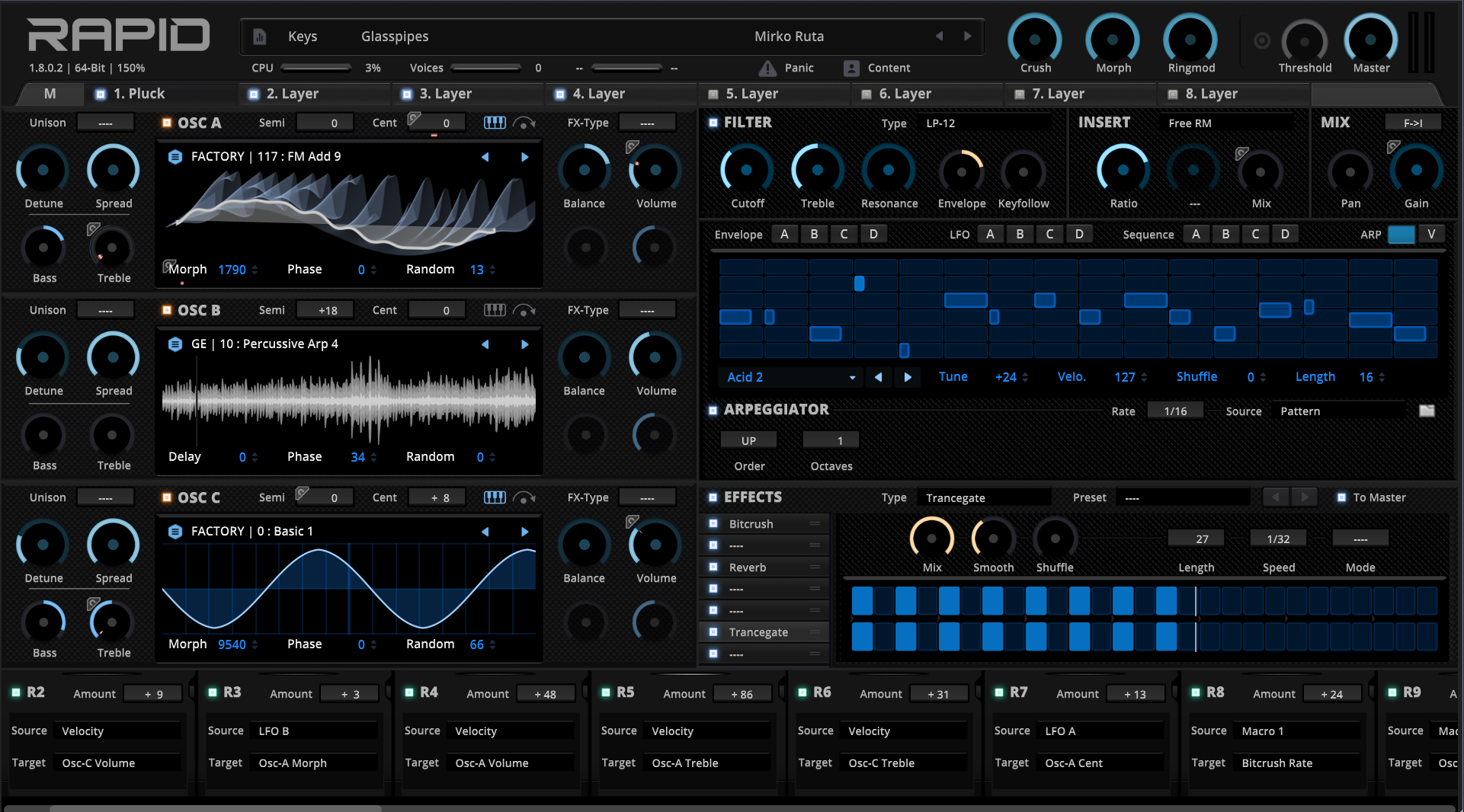Go to next sequence pattern arrow
This screenshot has height=812, width=1464.
tap(908, 377)
